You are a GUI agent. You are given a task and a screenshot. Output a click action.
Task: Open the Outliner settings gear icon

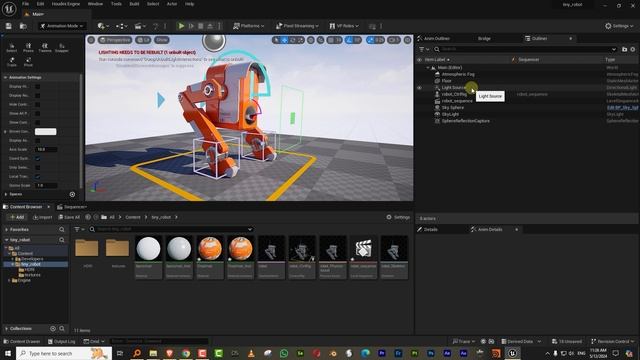(x=633, y=49)
